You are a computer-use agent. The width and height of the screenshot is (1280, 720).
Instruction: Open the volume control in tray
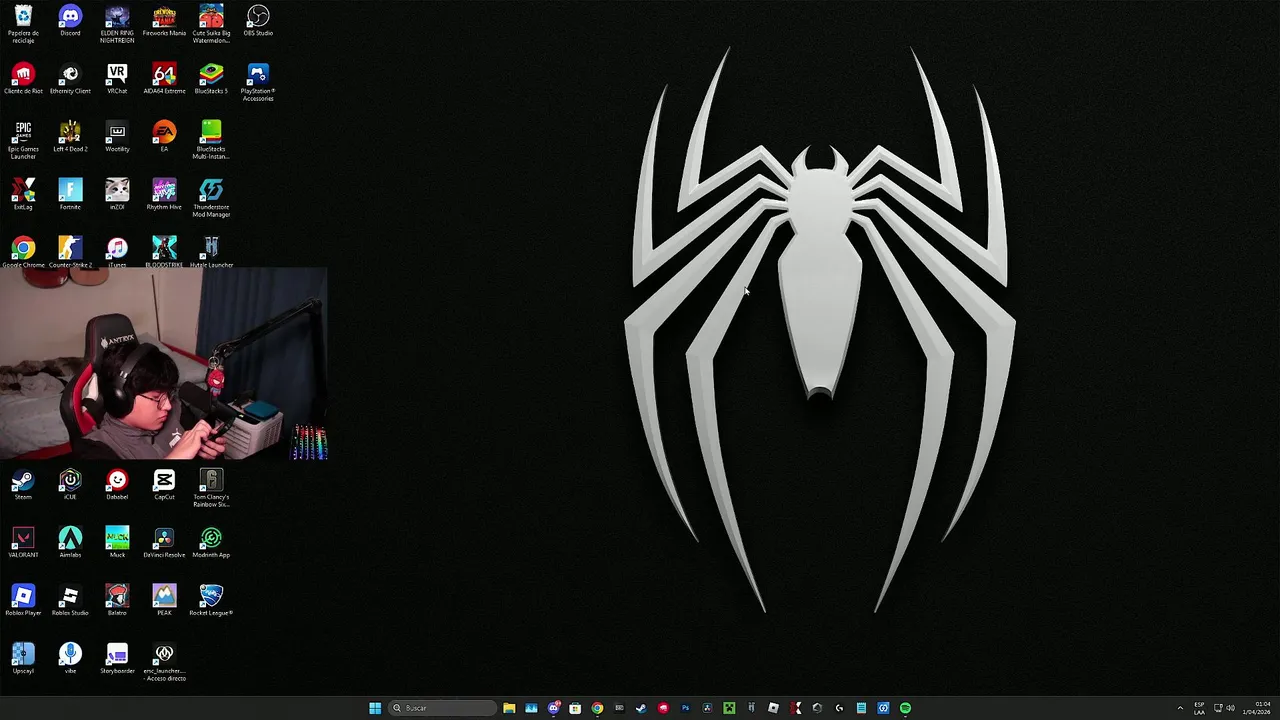coord(1230,708)
